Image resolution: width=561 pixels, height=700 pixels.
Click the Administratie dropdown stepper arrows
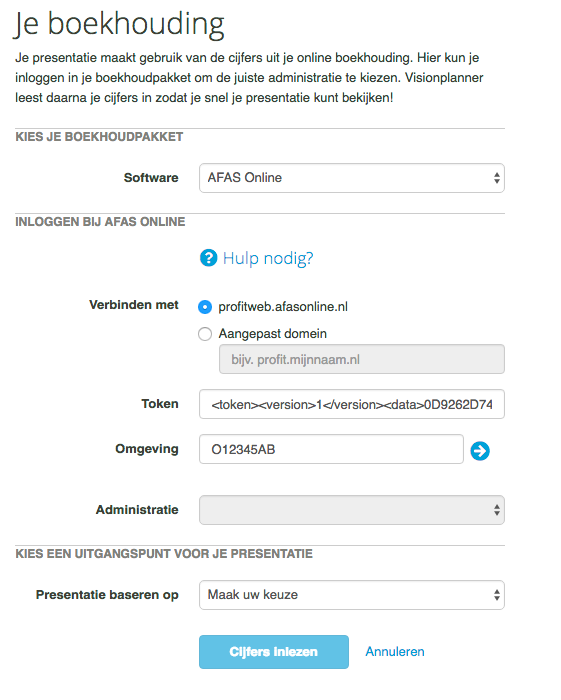tap(496, 510)
